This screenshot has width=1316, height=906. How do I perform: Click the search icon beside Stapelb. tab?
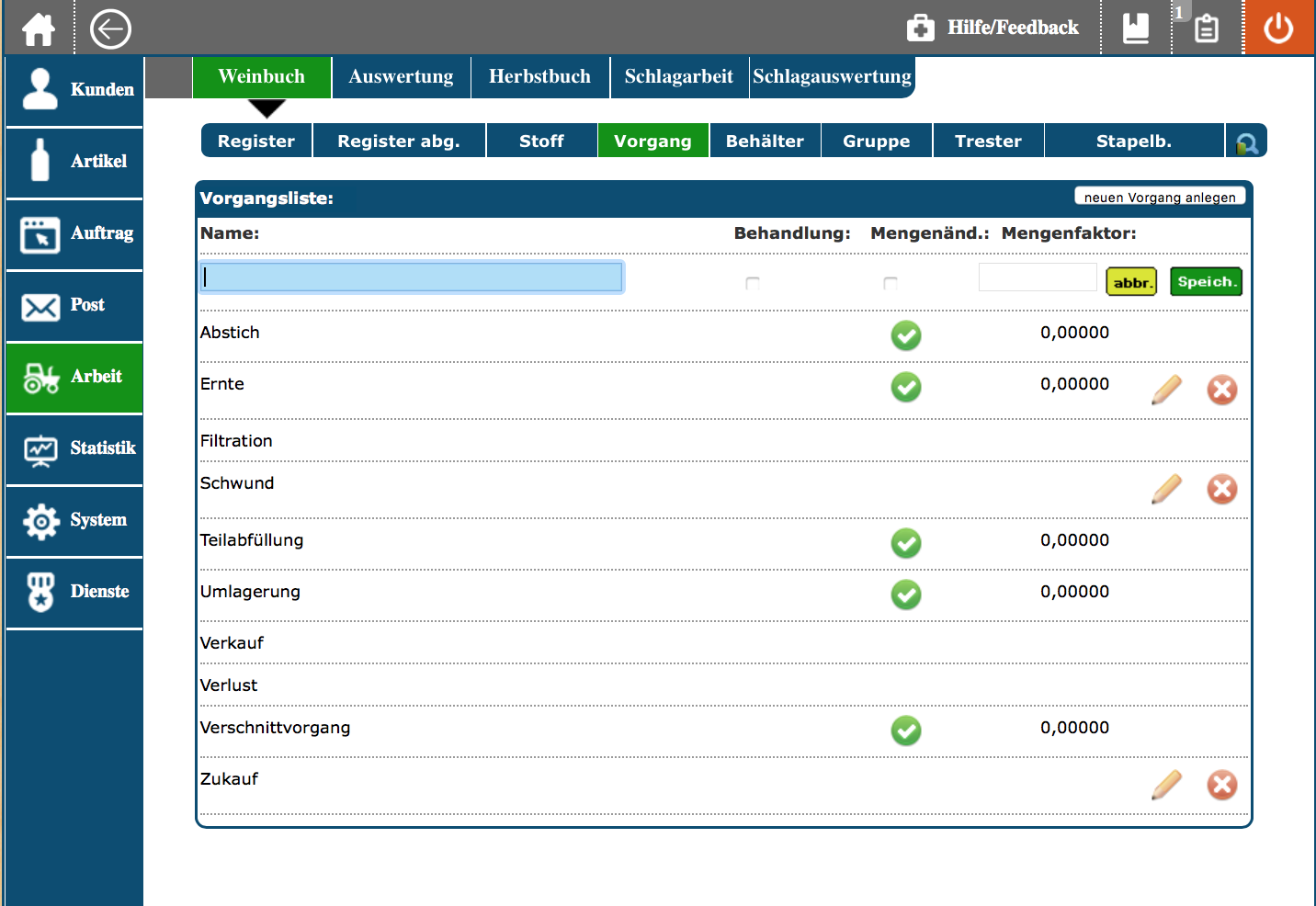pyautogui.click(x=1247, y=142)
